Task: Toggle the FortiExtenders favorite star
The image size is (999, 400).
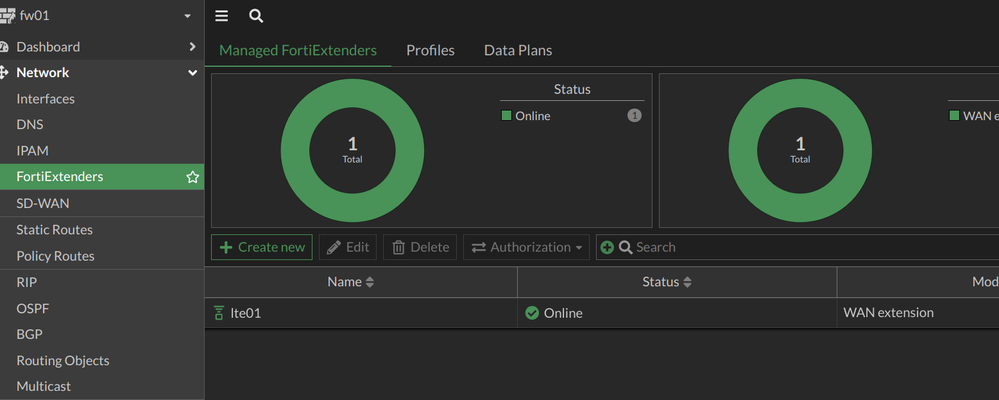Action: point(193,177)
